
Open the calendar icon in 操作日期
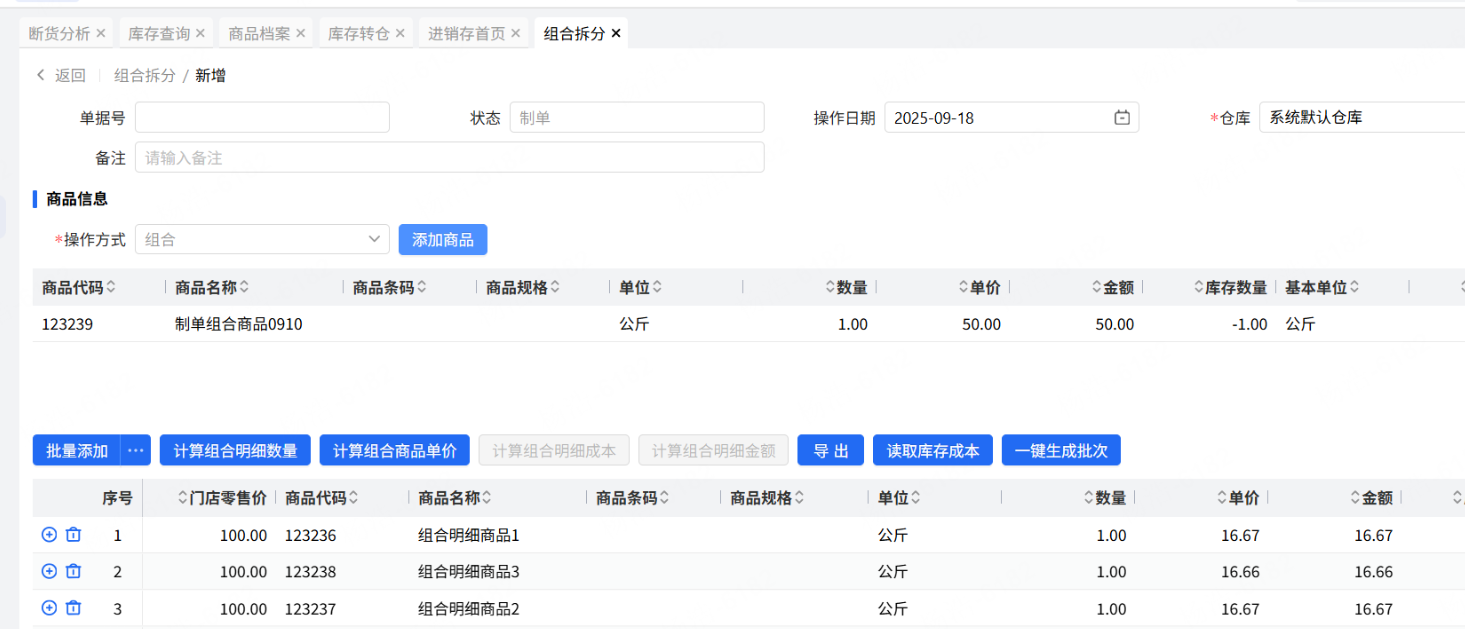[x=1122, y=117]
